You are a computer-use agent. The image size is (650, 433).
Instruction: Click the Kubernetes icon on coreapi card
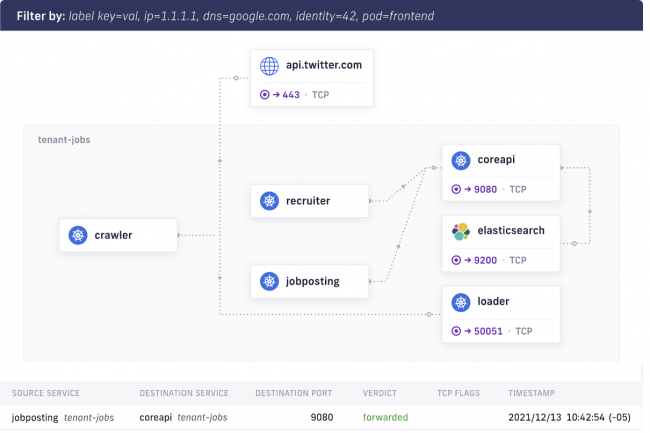(461, 160)
